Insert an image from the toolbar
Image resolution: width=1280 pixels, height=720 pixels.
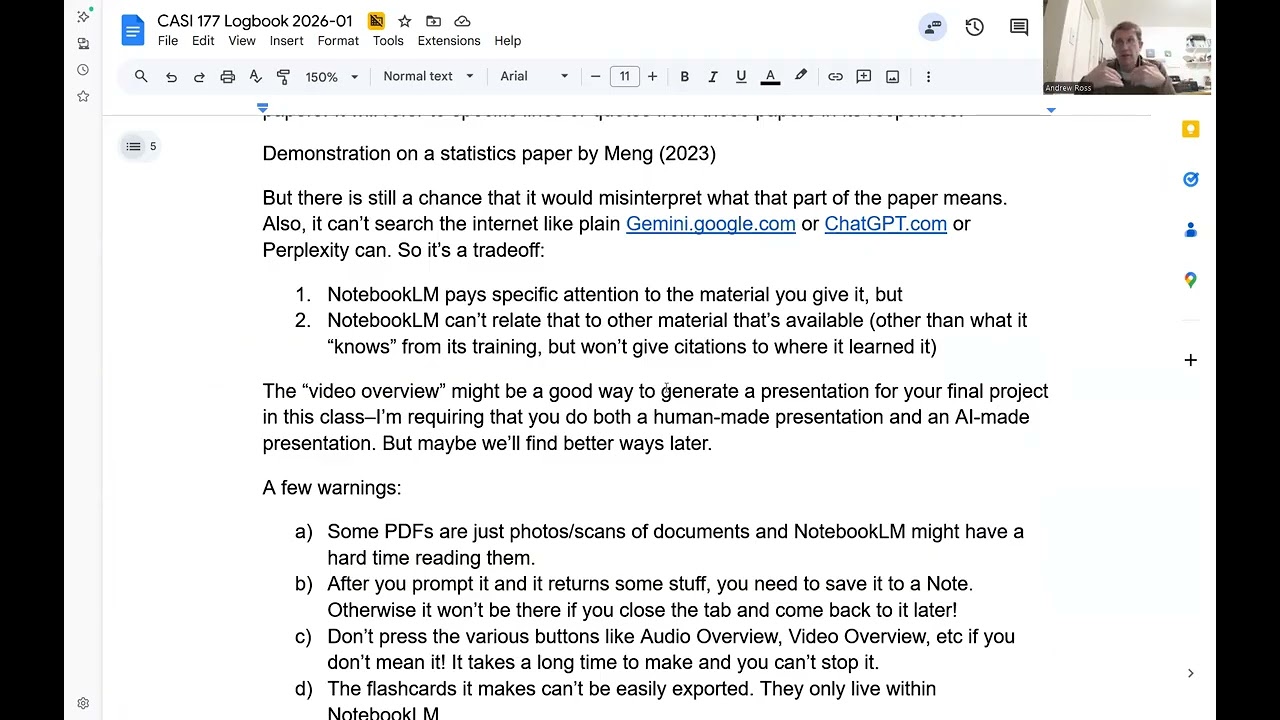tap(892, 76)
